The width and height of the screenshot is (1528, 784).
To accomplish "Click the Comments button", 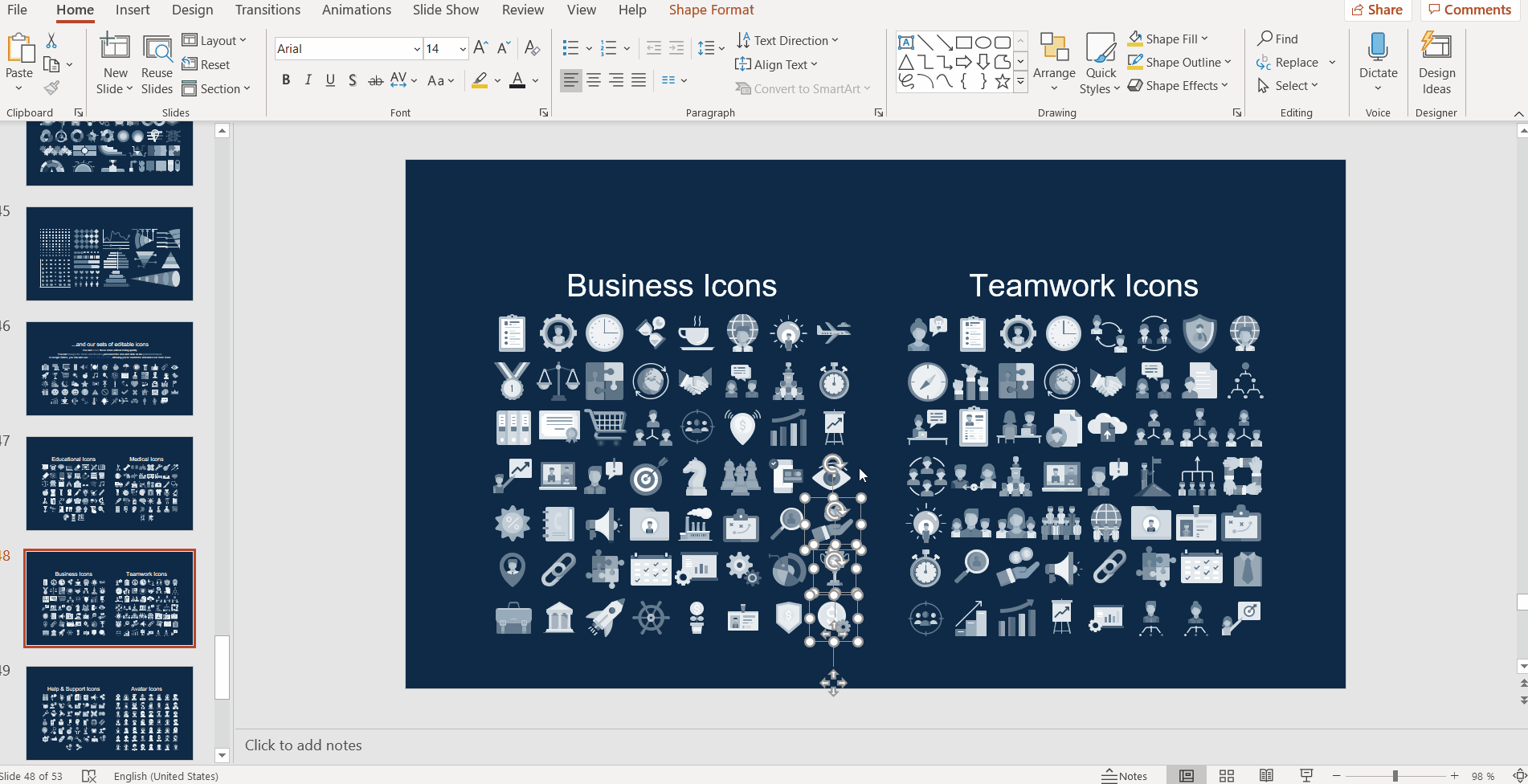I will [1469, 10].
